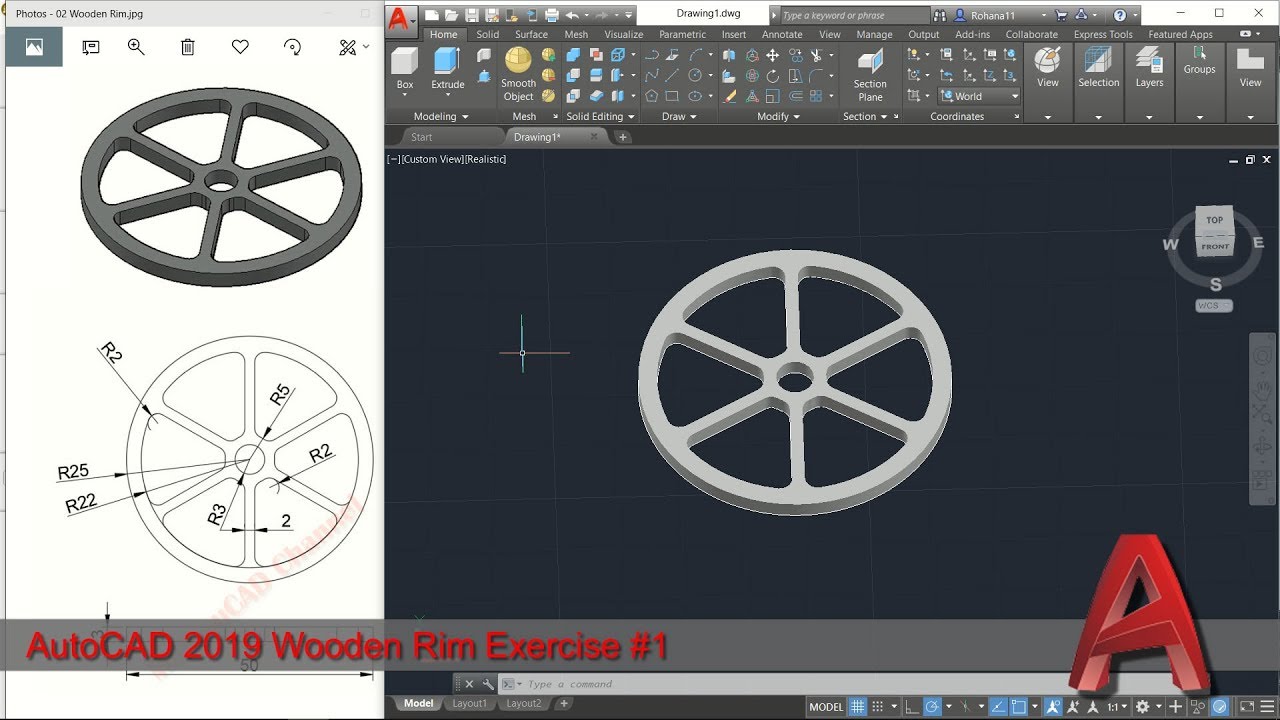The image size is (1280, 720).
Task: Click the search binoculars icon
Action: [x=939, y=15]
